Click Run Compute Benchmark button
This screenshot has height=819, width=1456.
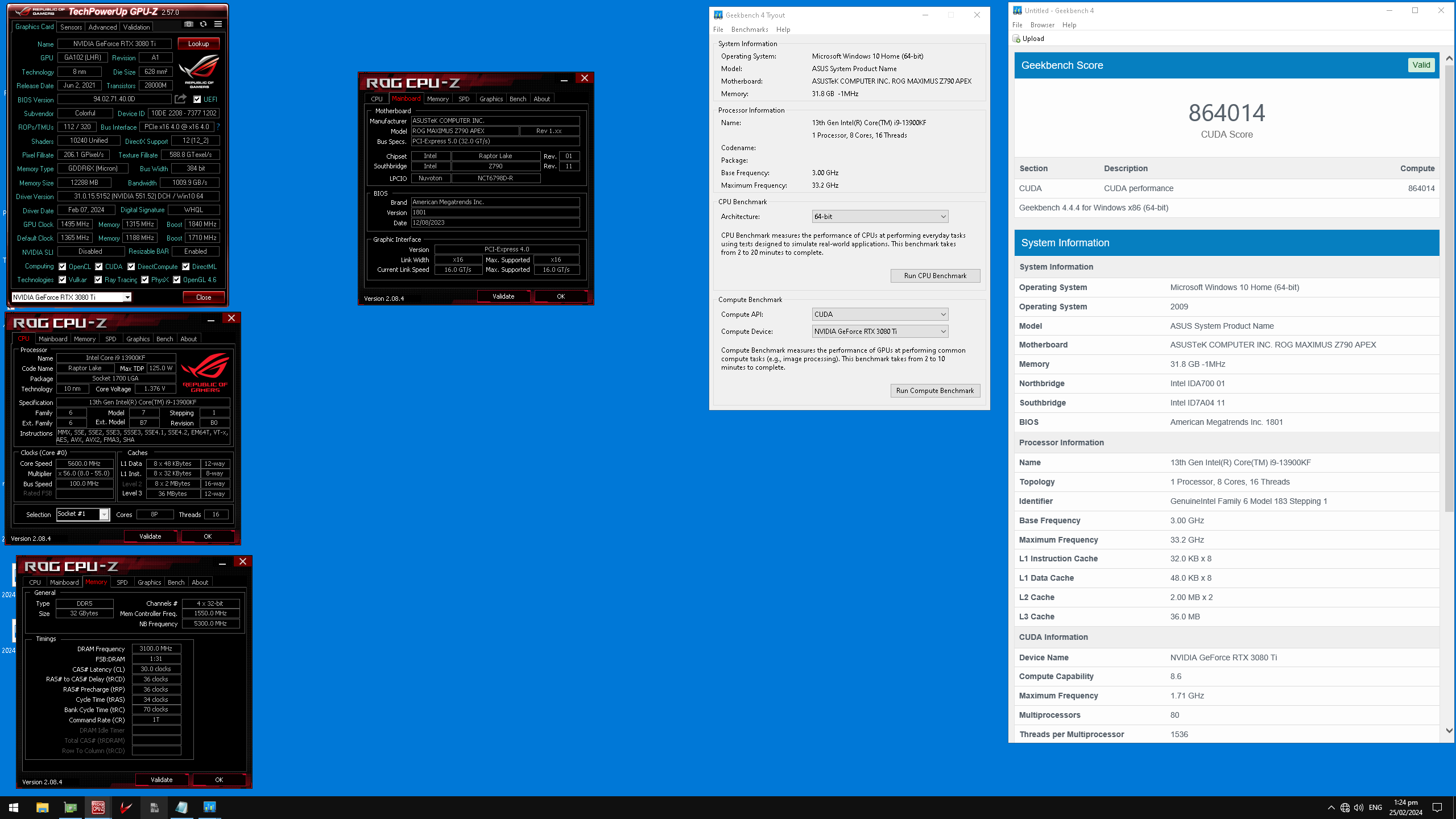935,391
